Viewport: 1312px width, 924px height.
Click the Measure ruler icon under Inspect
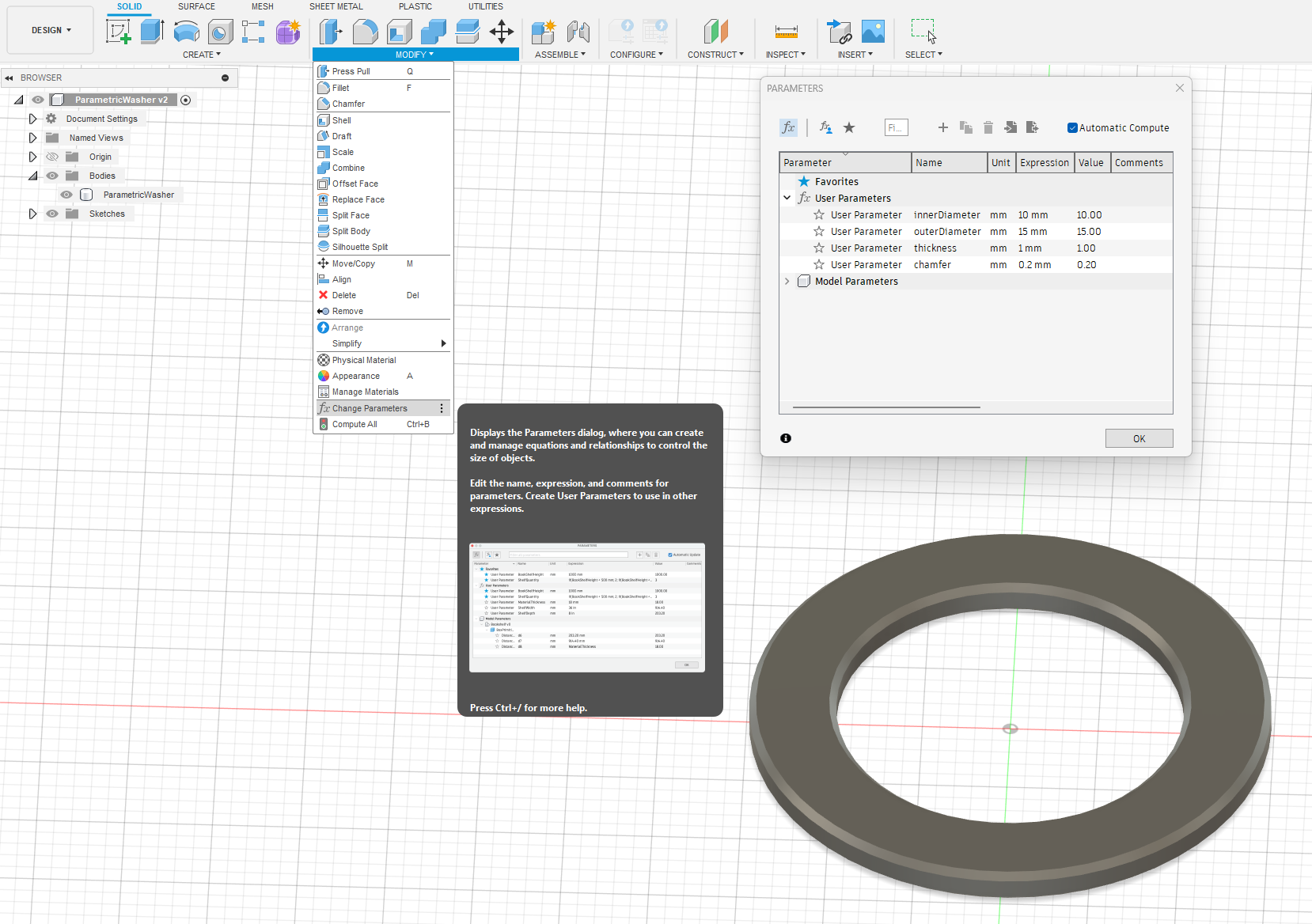click(x=786, y=32)
